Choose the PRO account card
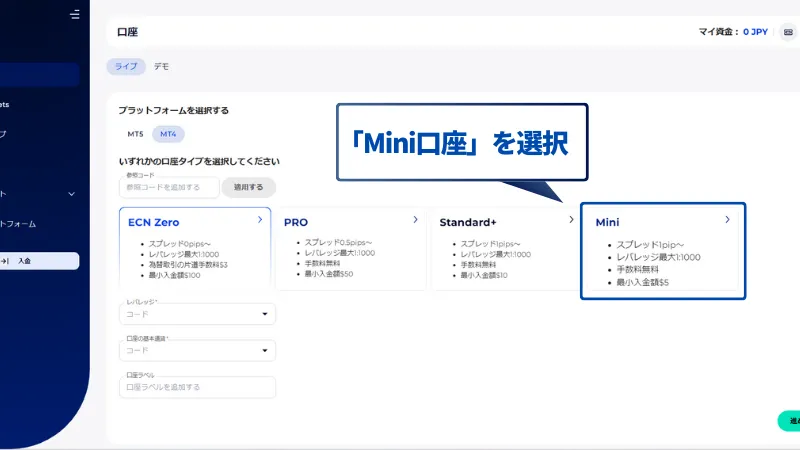This screenshot has height=450, width=800. [351, 248]
